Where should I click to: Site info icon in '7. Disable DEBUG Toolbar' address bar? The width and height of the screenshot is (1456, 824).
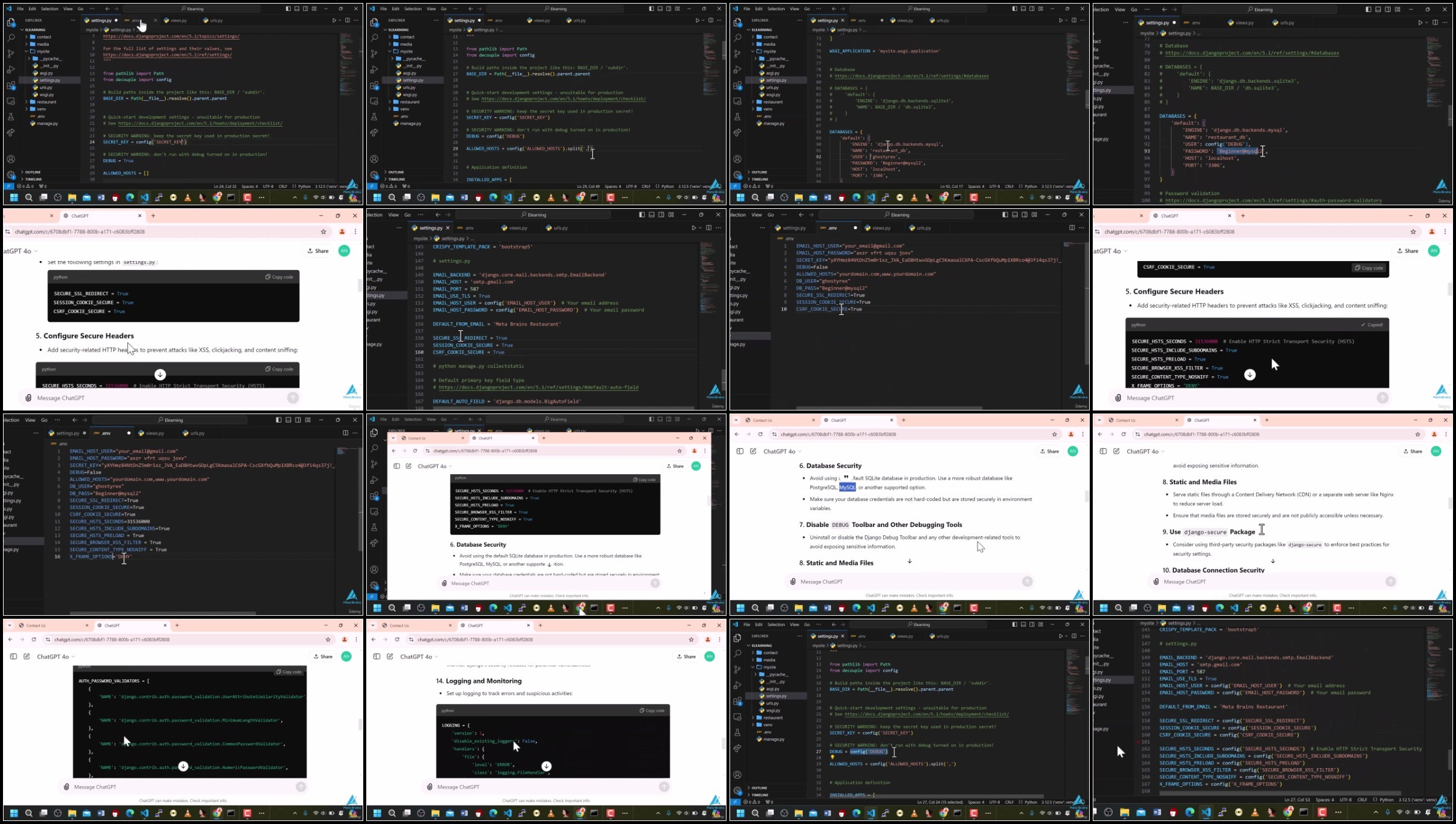coord(775,435)
